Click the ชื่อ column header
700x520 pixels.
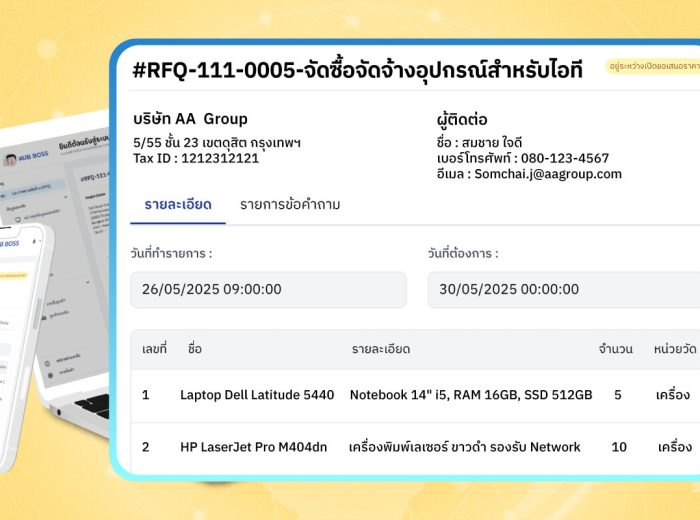coord(195,349)
